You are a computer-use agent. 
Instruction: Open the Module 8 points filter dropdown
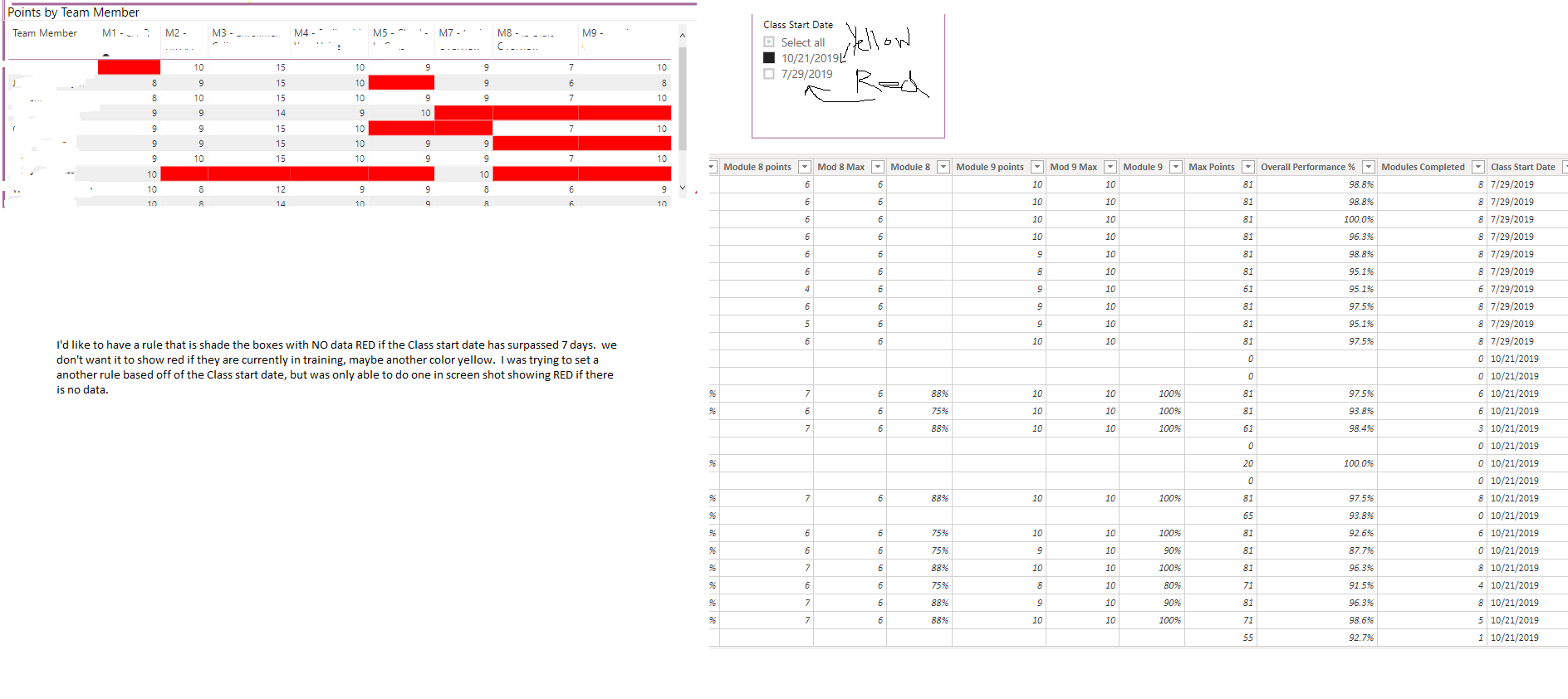click(x=804, y=167)
